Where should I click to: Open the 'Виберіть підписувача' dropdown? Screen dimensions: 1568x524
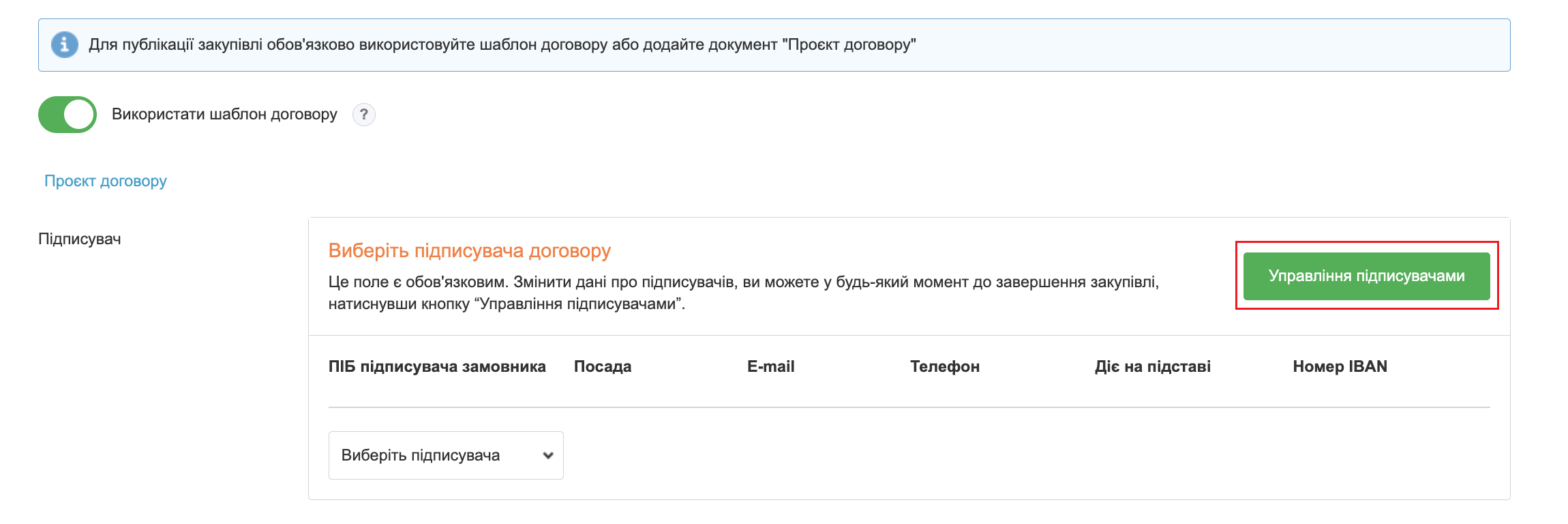point(446,455)
